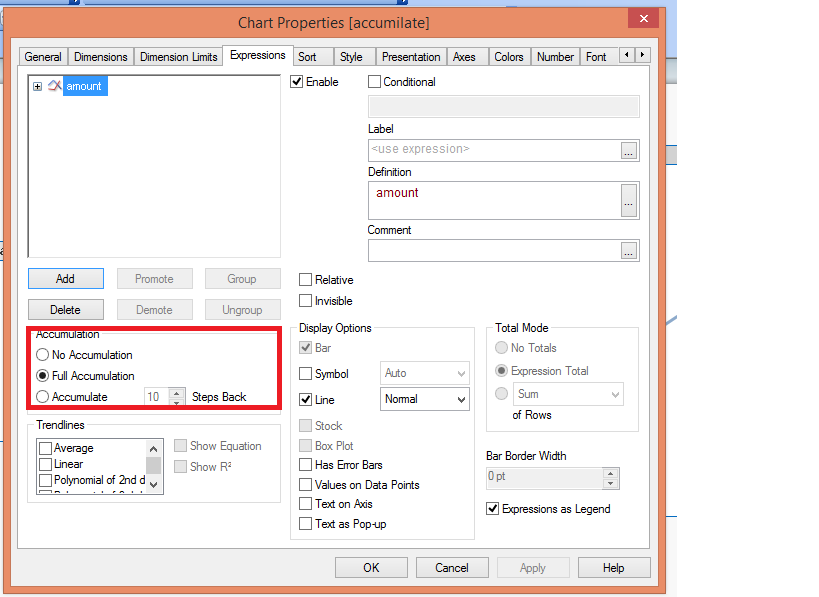The width and height of the screenshot is (819, 597).
Task: Open Comment editor ellipsis button
Action: pos(629,251)
